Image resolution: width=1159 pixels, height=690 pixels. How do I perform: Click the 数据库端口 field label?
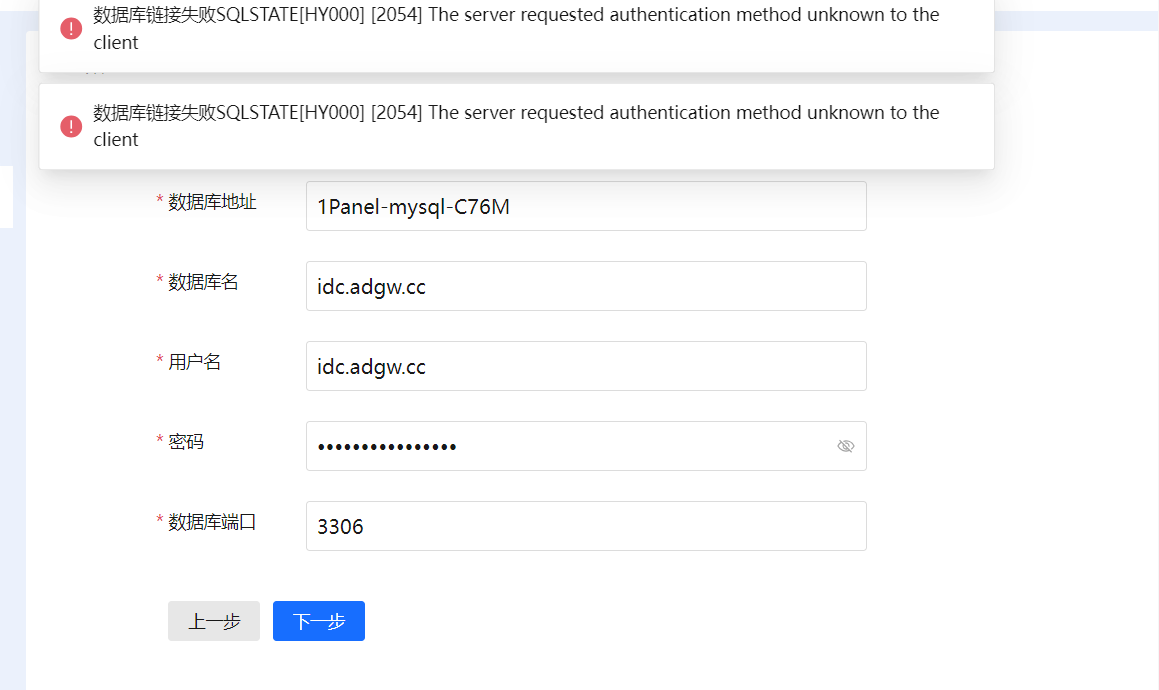(x=212, y=521)
